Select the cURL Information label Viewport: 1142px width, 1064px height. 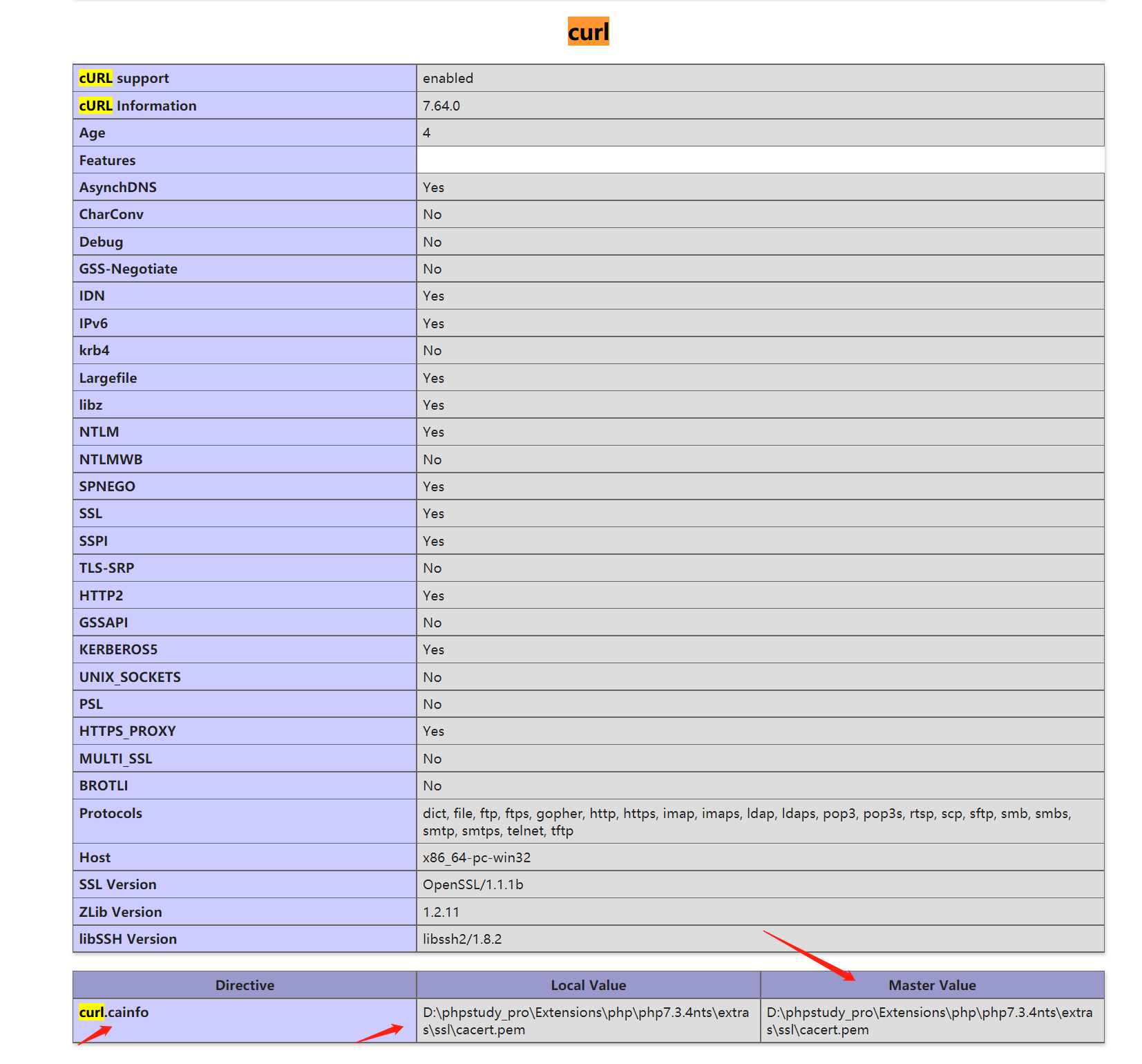137,106
